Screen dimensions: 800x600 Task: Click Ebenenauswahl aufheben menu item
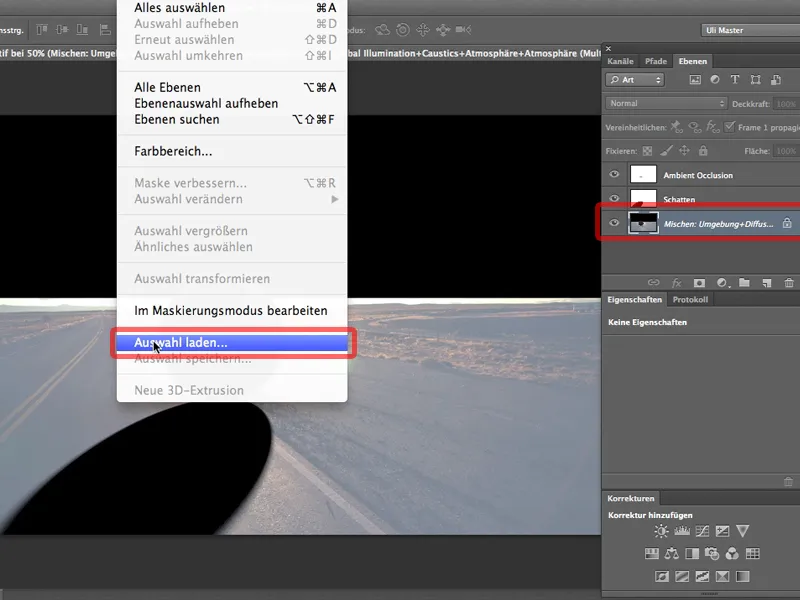pyautogui.click(x=232, y=104)
